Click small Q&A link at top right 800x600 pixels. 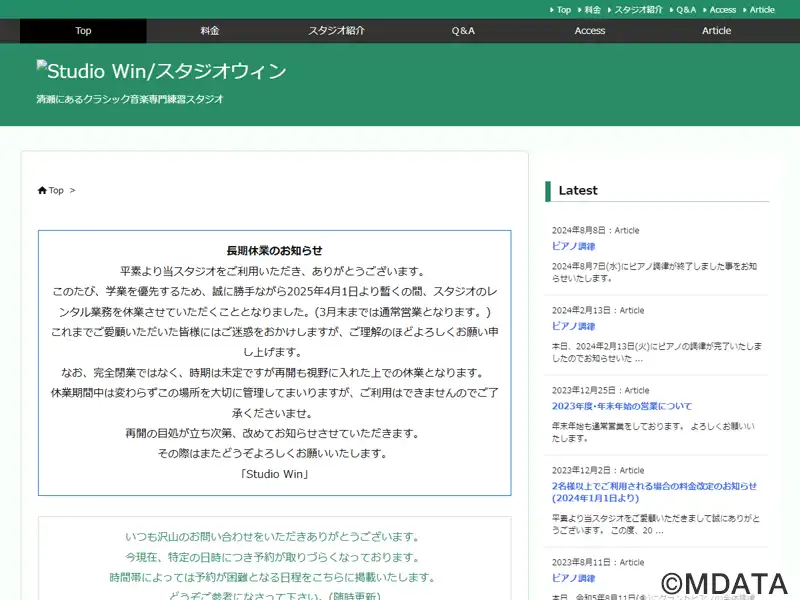click(685, 10)
